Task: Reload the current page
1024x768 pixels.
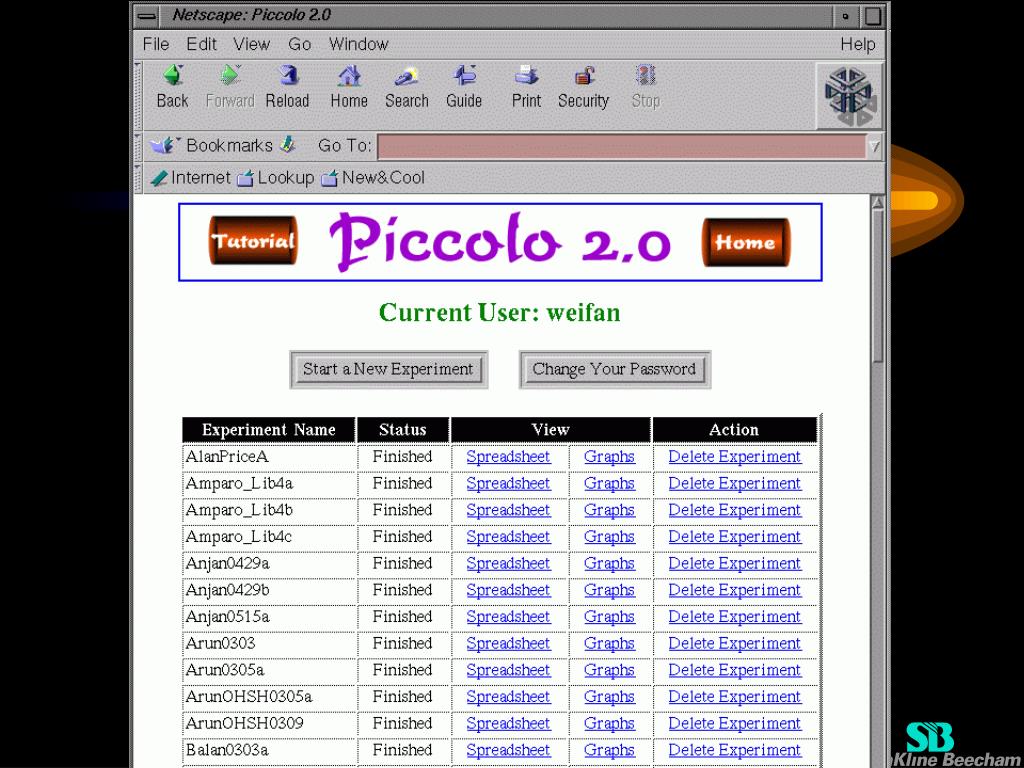Action: 287,87
